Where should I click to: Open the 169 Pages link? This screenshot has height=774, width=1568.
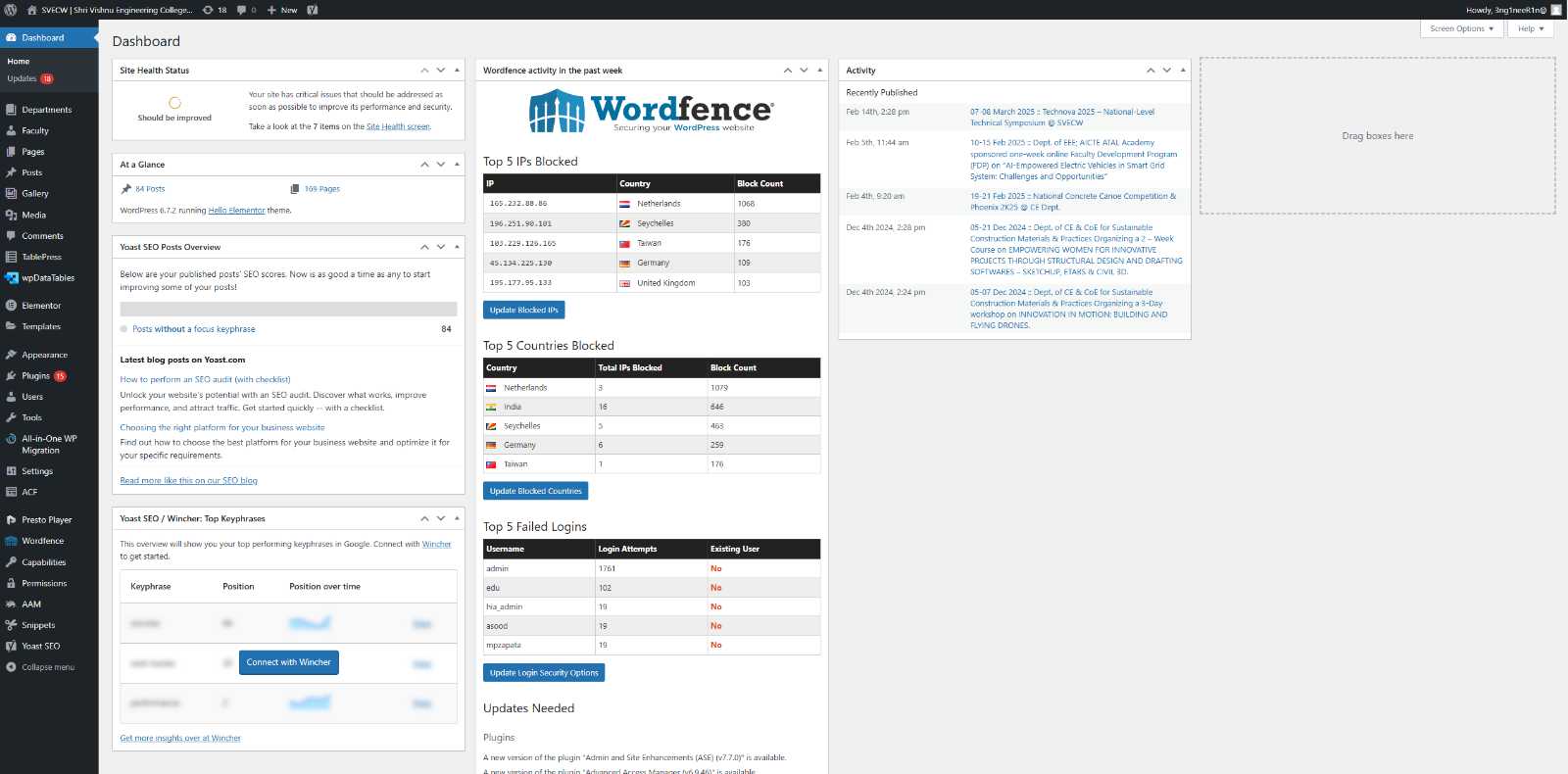(321, 189)
